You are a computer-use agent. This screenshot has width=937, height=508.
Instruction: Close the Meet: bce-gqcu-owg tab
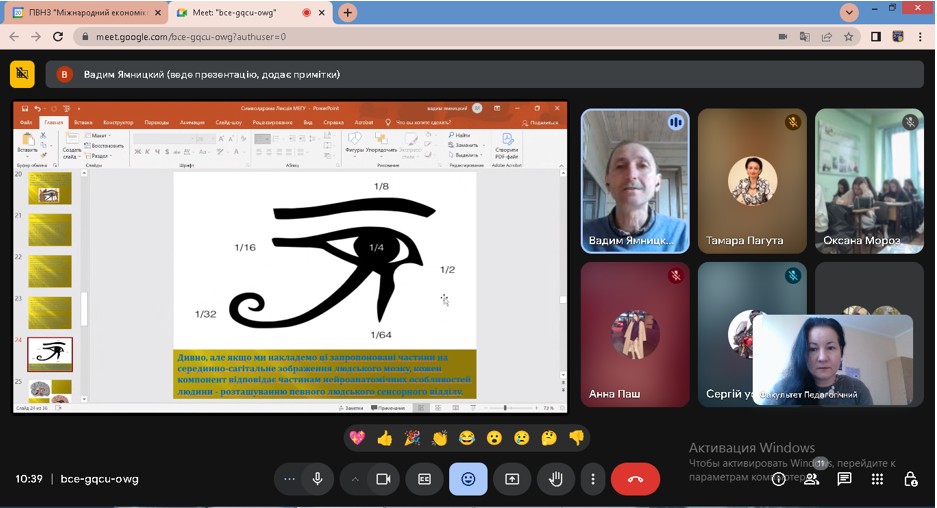pyautogui.click(x=321, y=13)
